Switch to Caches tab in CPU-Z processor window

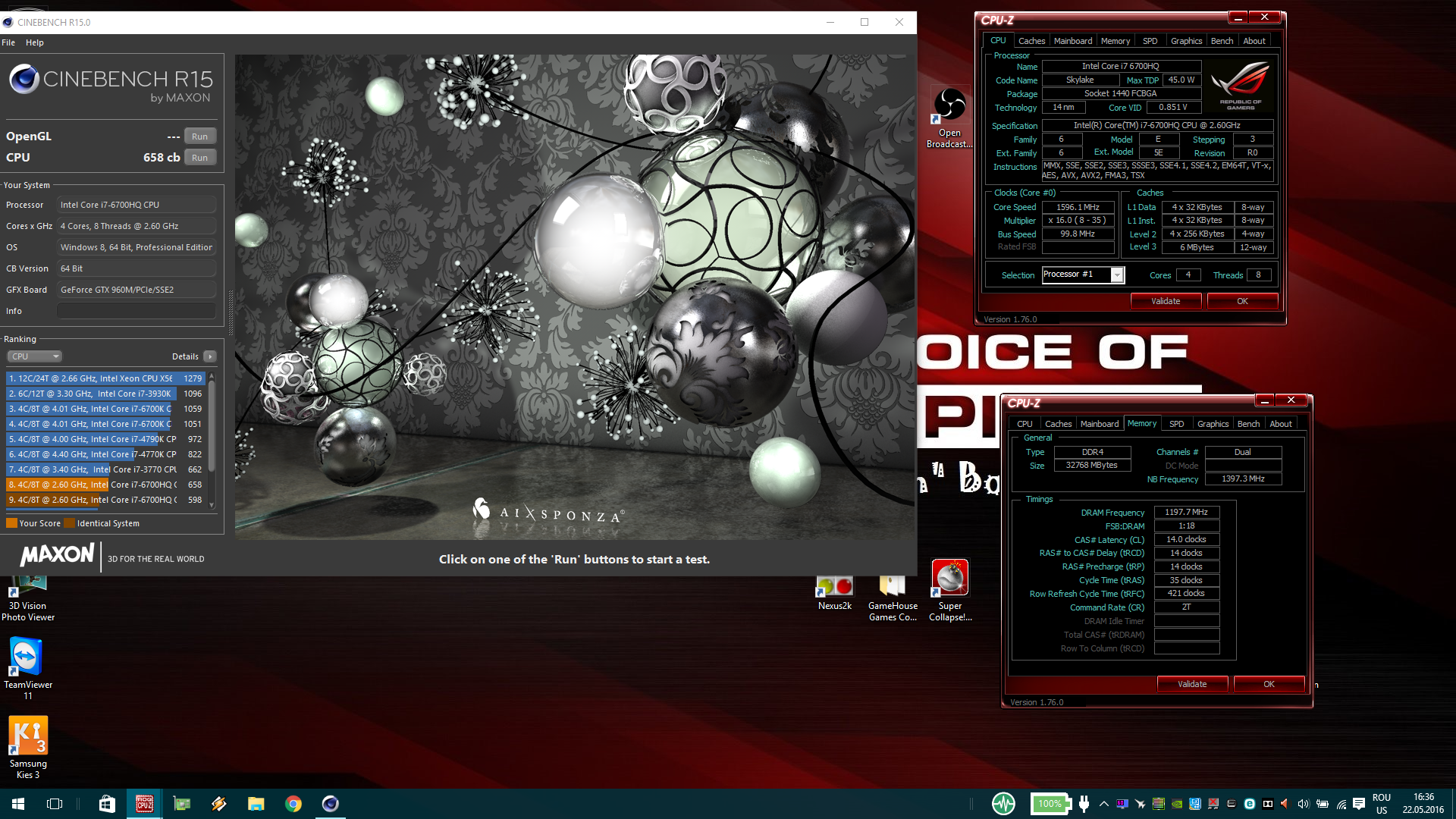[1031, 41]
